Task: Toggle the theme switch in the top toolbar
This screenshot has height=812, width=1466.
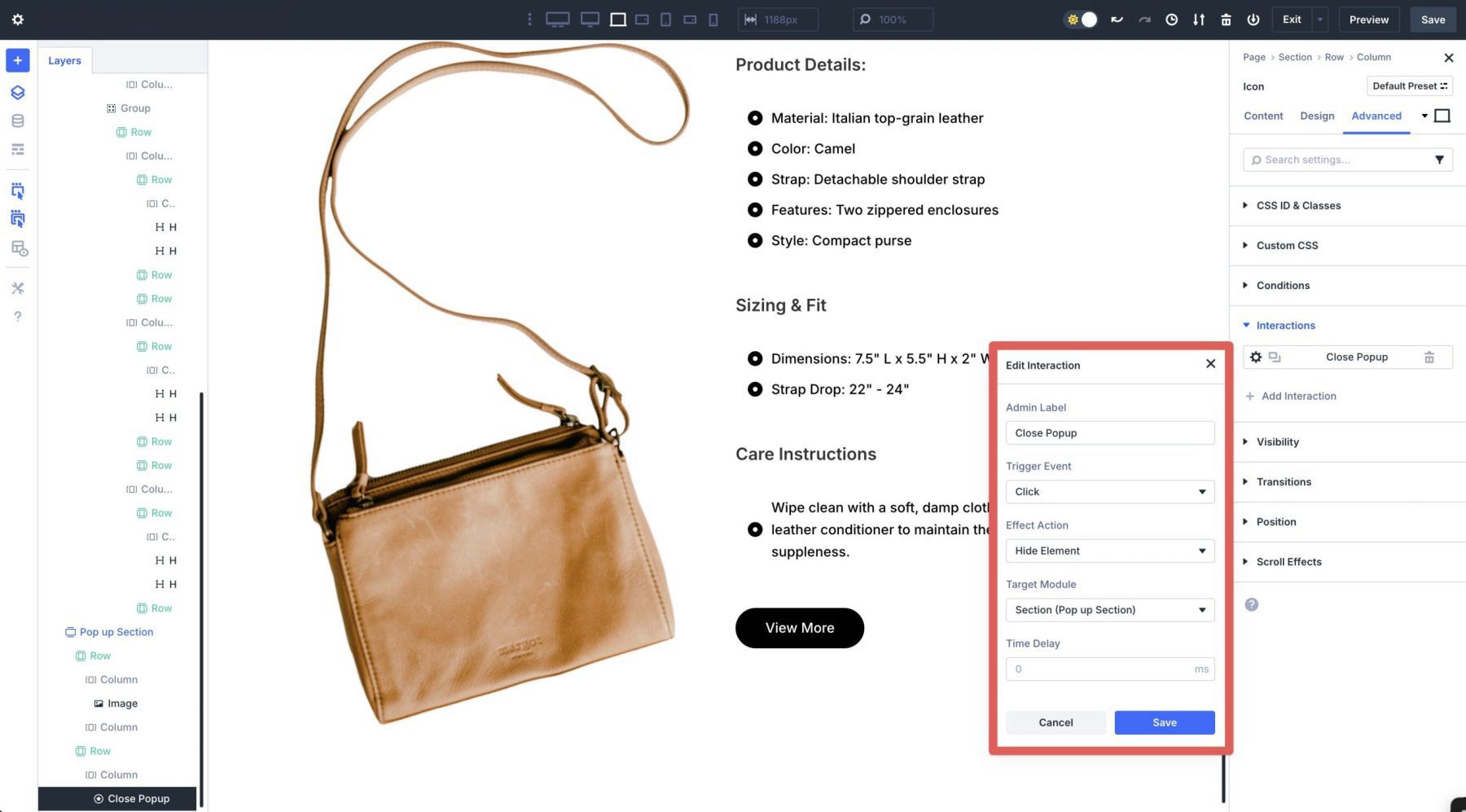Action: (1081, 19)
